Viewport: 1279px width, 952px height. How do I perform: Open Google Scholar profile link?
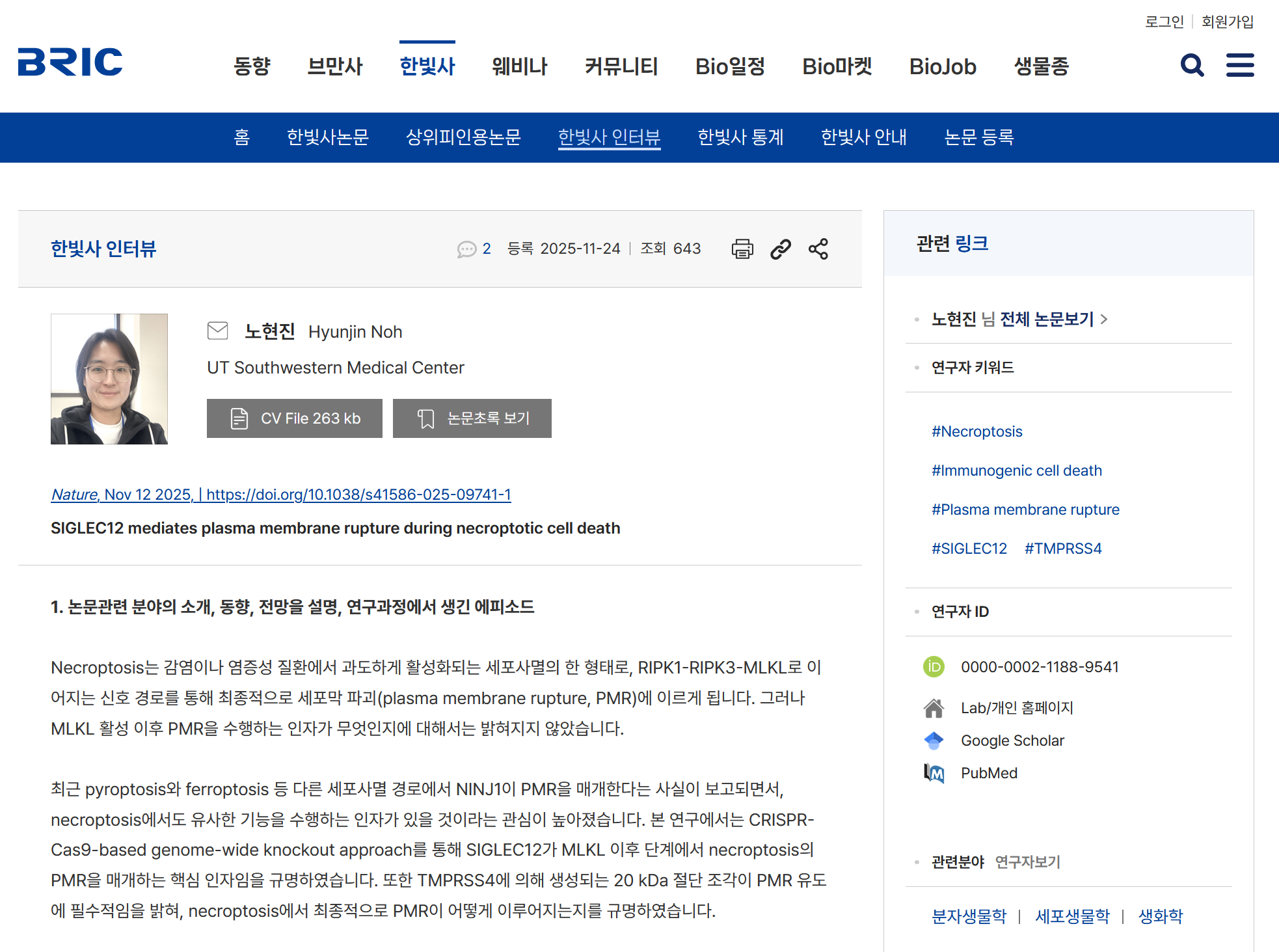coord(1012,741)
